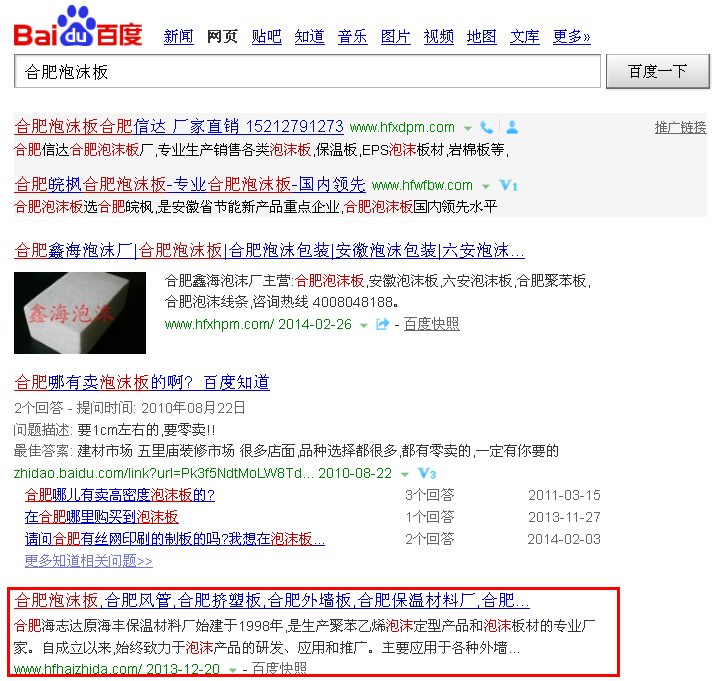Click the V1 badge next to www.hfwfbw.com
This screenshot has height=681, width=716.
(508, 185)
